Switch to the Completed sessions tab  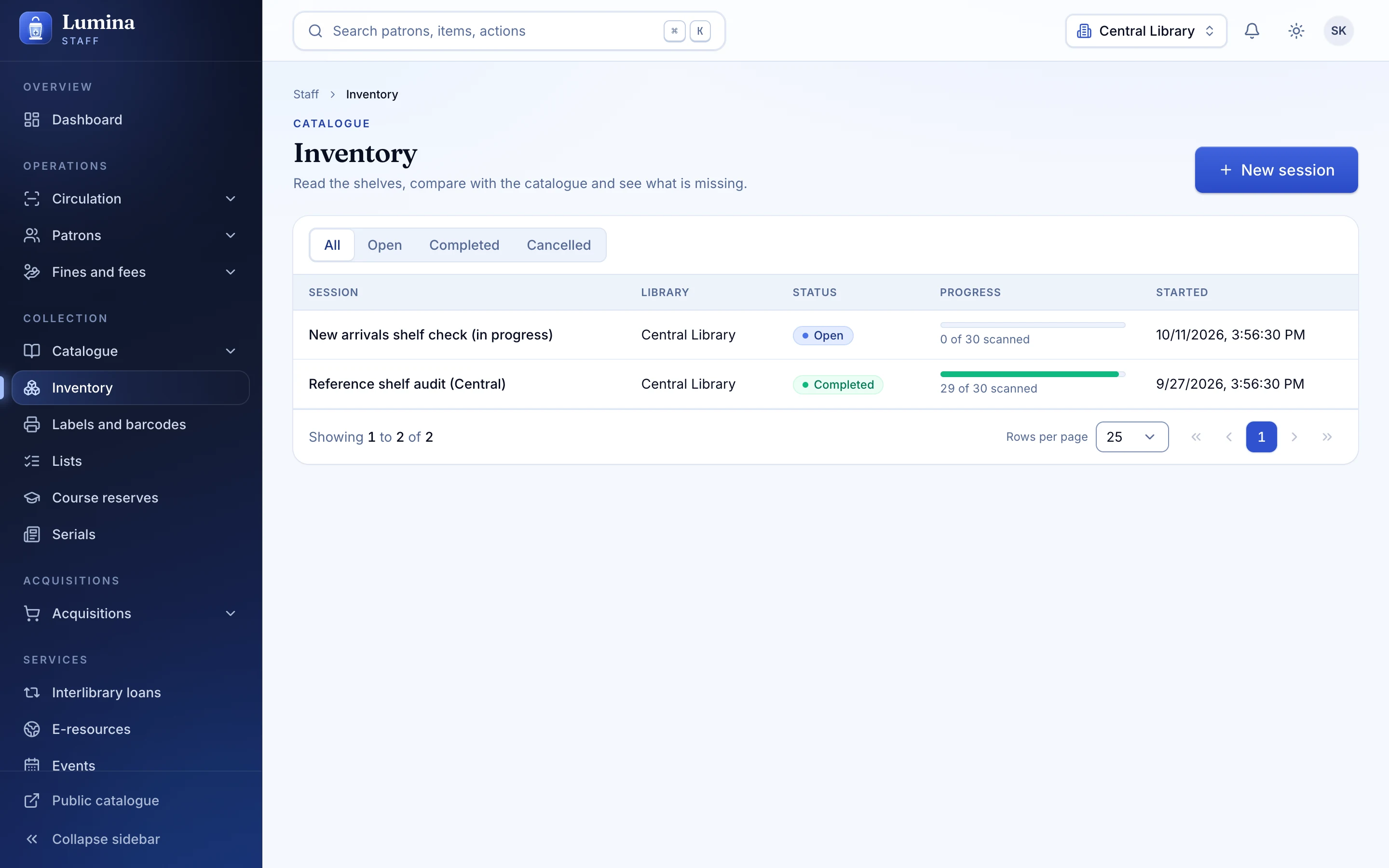pos(464,245)
